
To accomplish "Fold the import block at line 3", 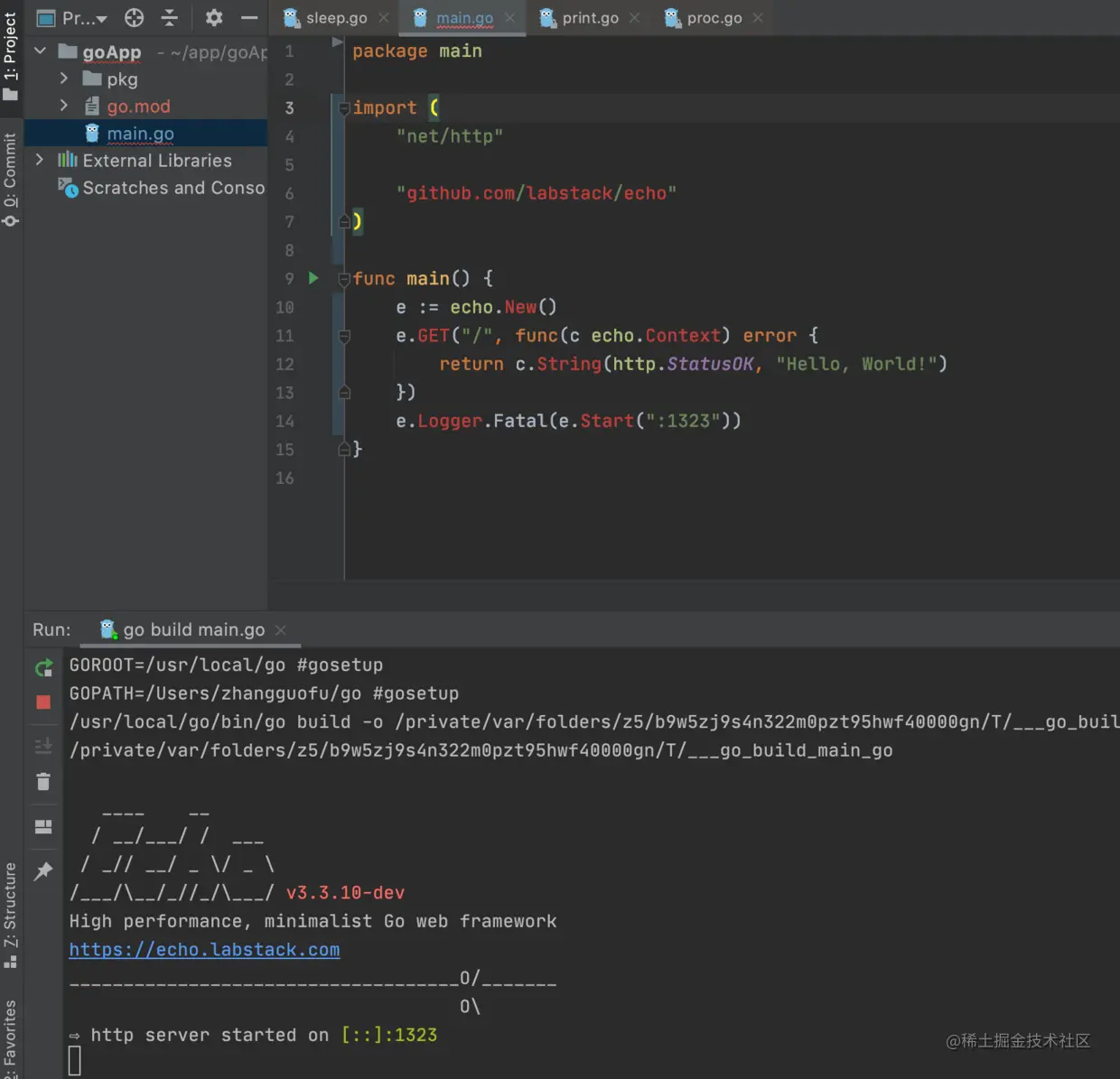I will (x=344, y=108).
